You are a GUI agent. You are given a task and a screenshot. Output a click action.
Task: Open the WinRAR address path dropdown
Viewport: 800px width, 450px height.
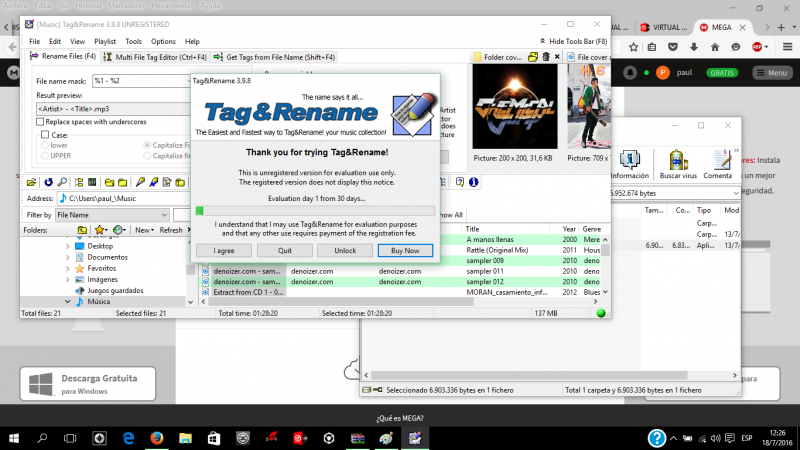point(735,193)
